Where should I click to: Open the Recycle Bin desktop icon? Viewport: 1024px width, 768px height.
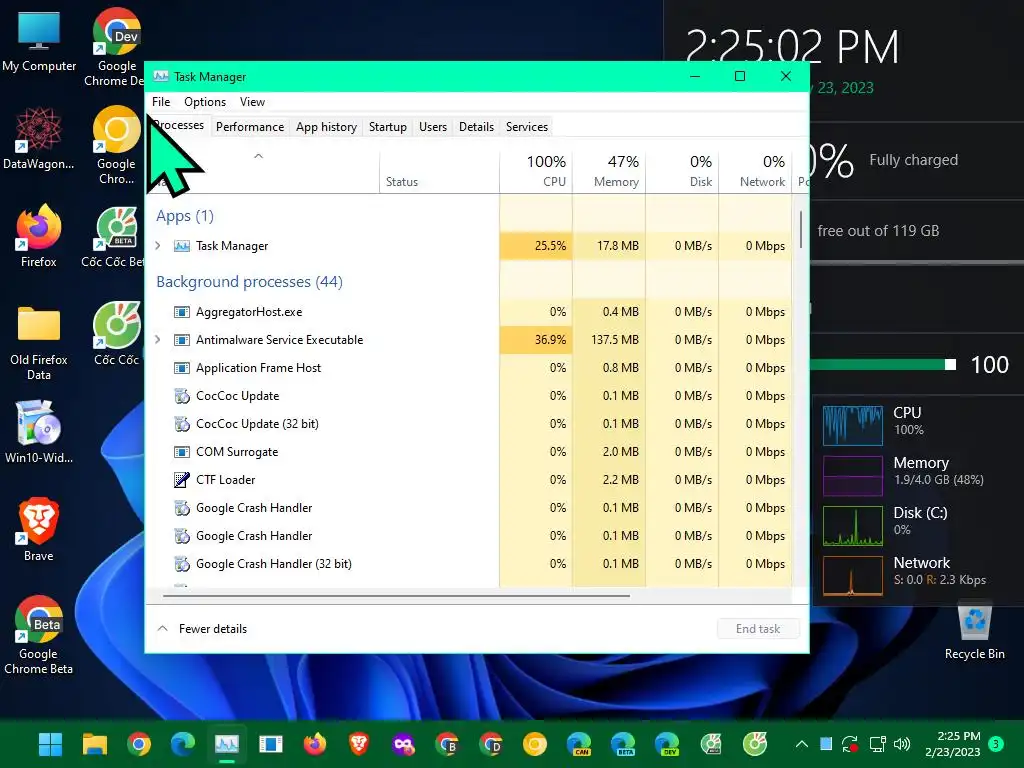(974, 631)
